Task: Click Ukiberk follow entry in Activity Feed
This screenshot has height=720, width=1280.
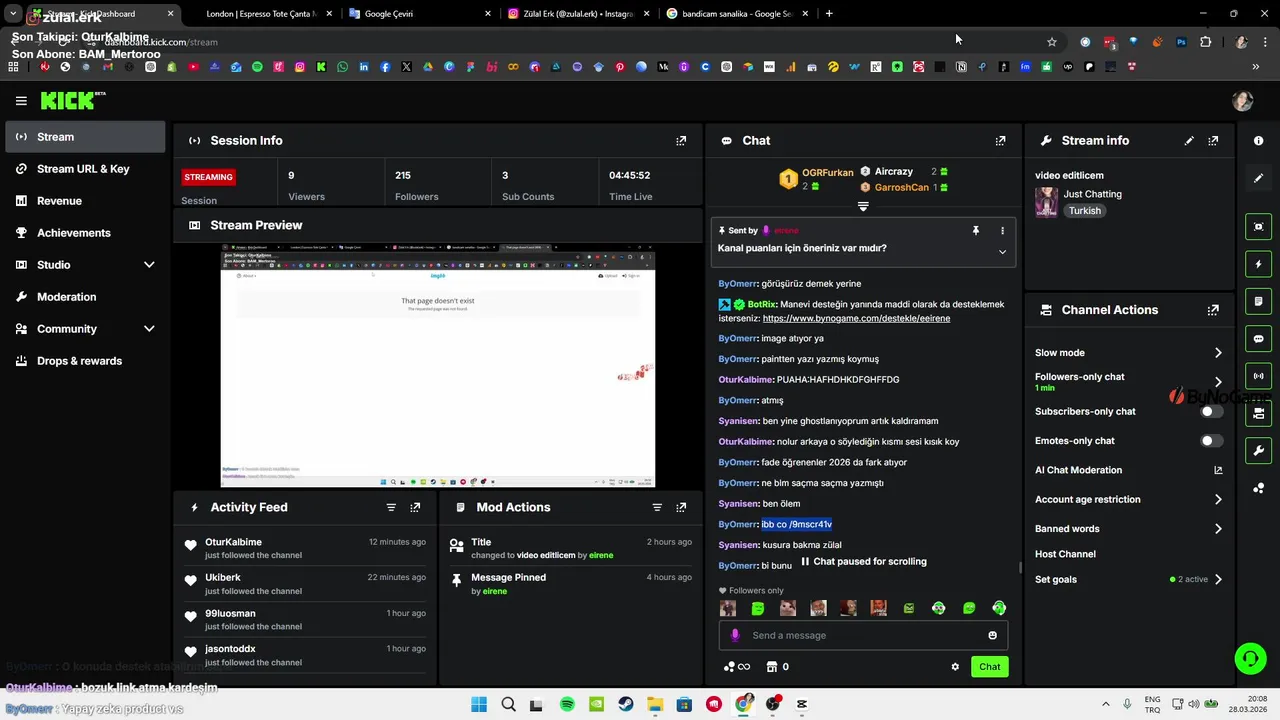Action: (305, 583)
